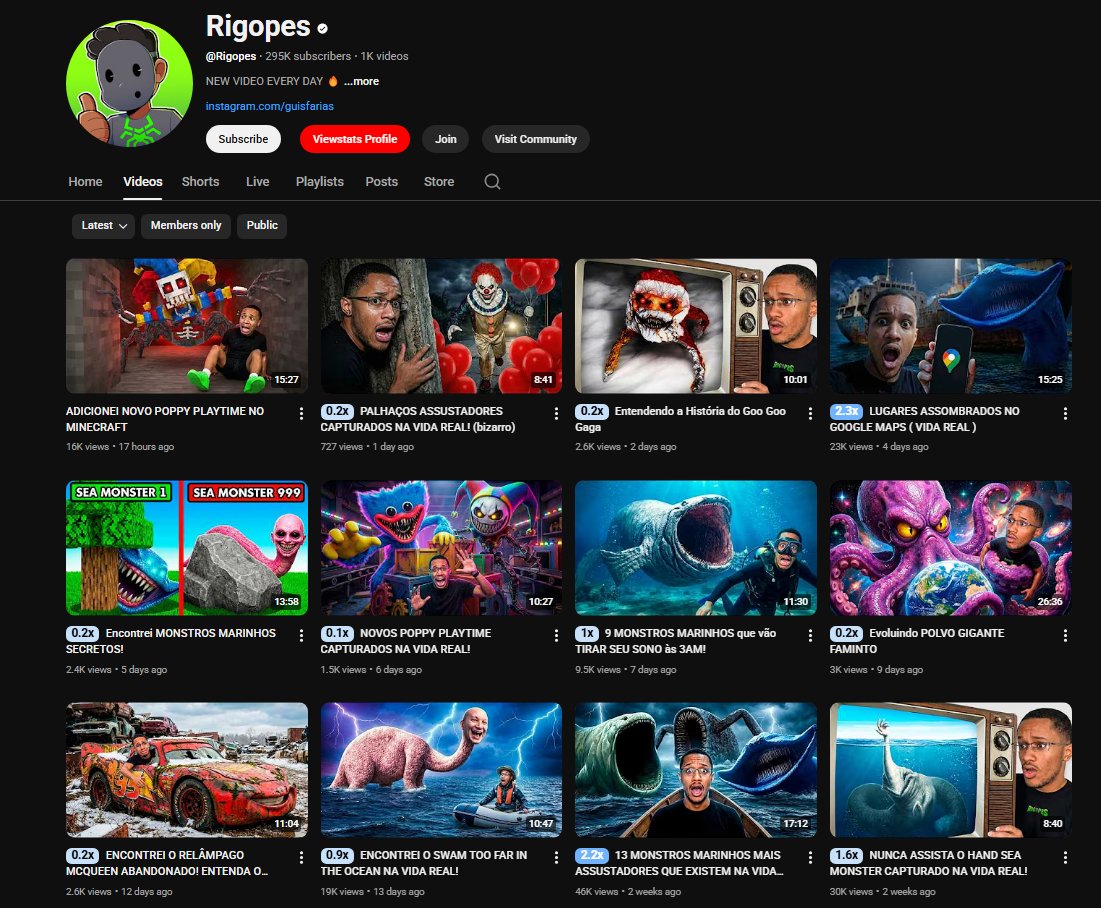Open options menu for NOVOS POPPY PLAYTIME video
Screen dimensions: 1101x908
coord(556,636)
